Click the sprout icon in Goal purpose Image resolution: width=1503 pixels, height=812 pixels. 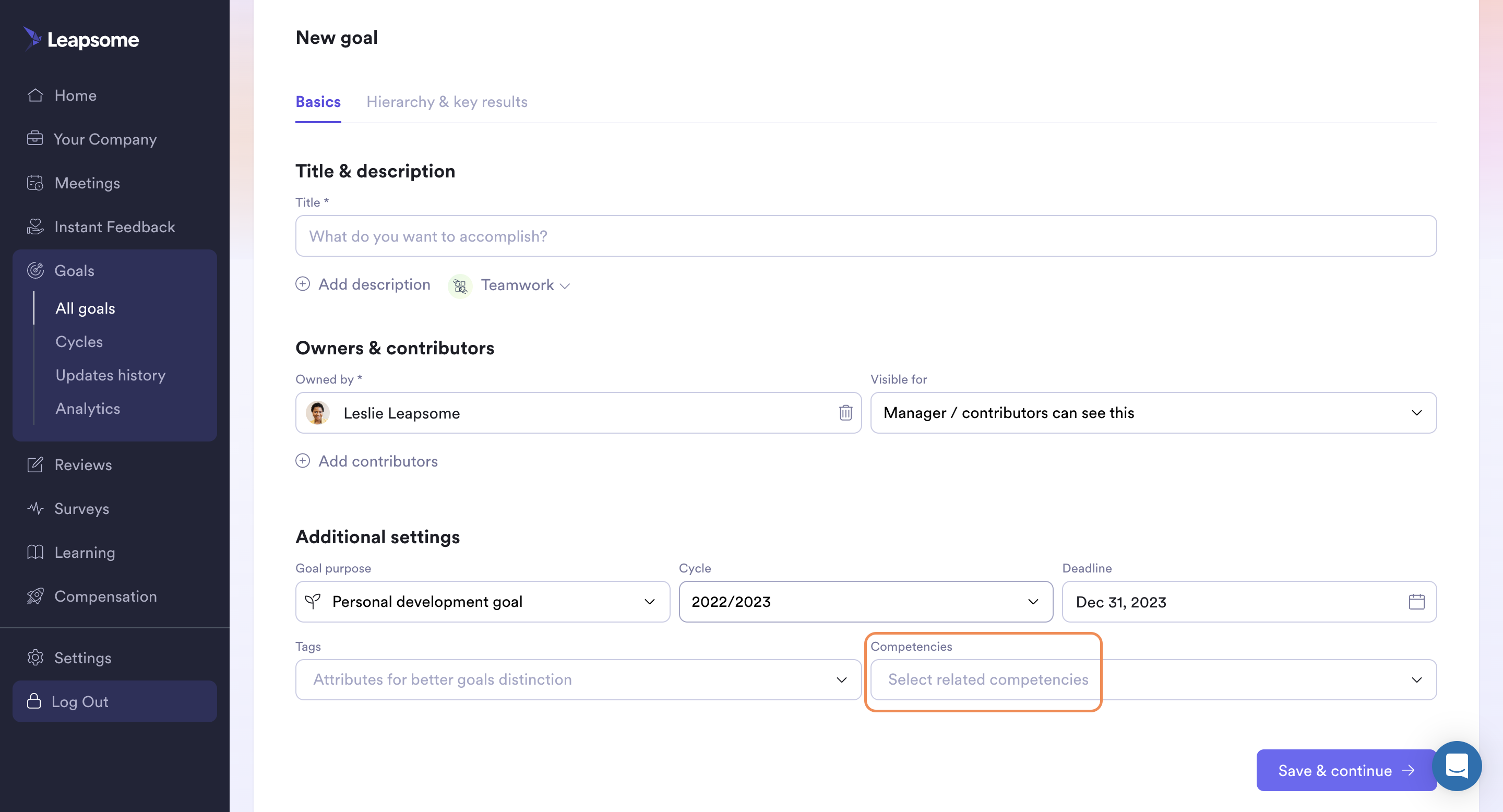pyautogui.click(x=313, y=601)
